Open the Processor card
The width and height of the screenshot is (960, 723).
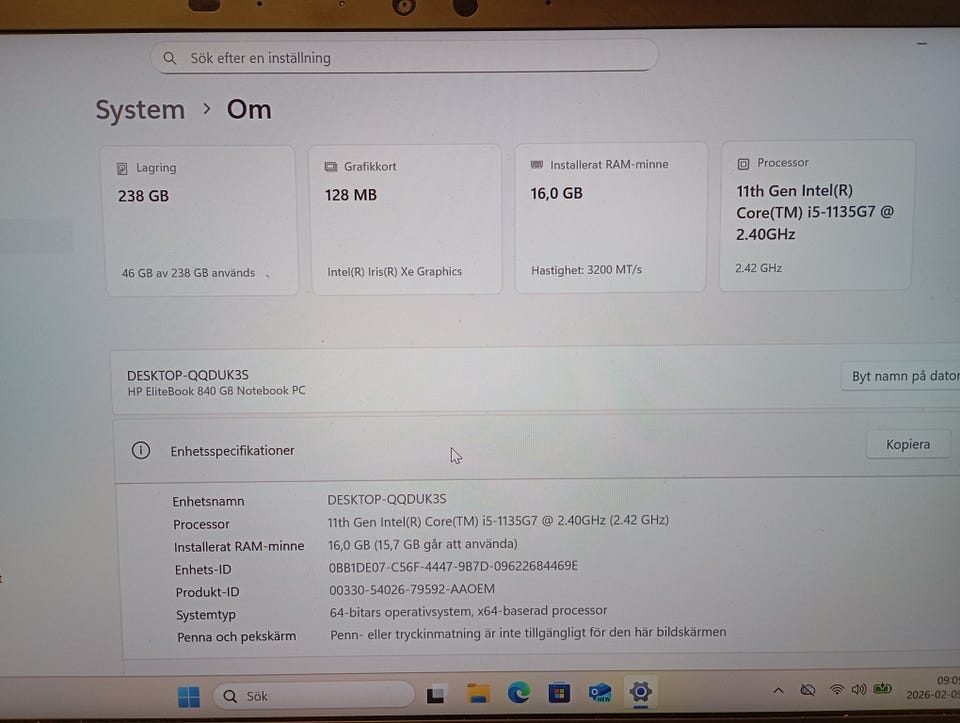(x=816, y=215)
